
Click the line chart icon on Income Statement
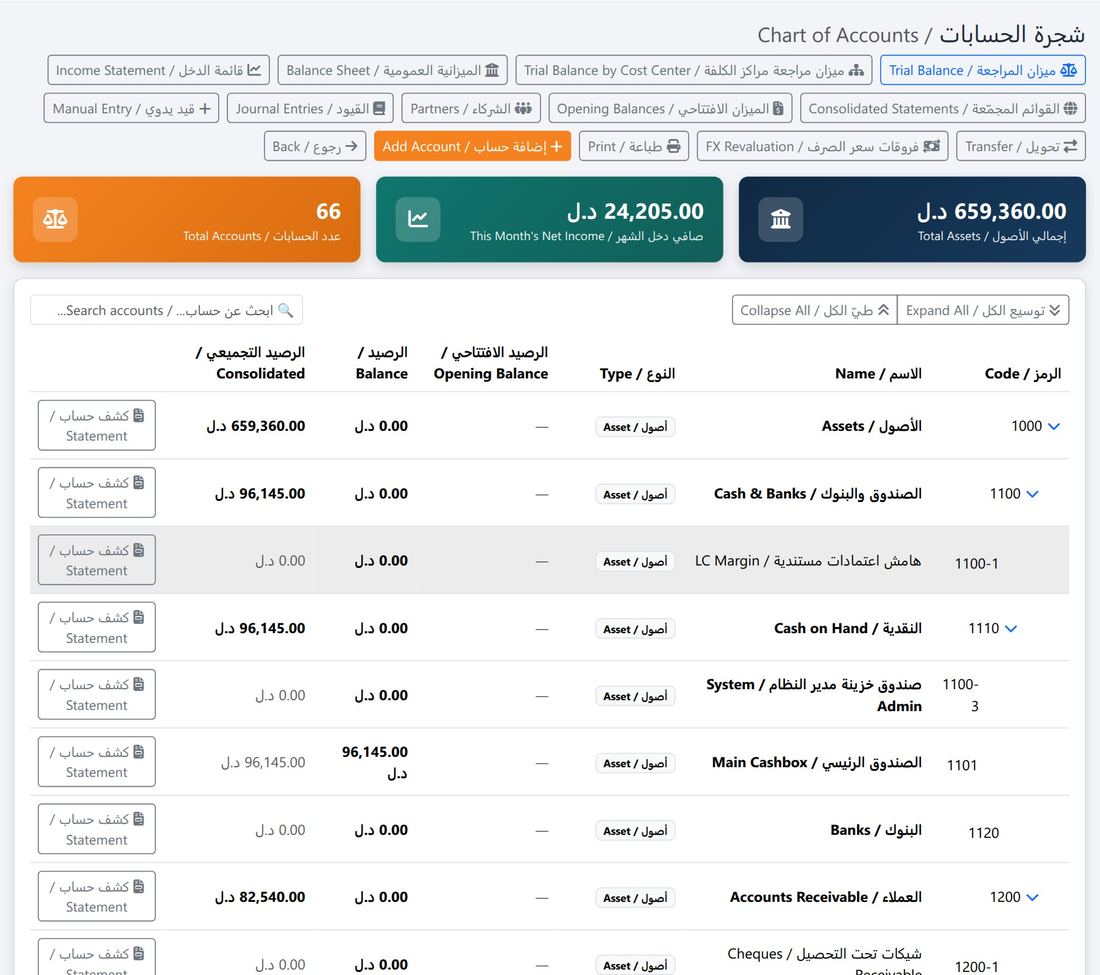(254, 70)
